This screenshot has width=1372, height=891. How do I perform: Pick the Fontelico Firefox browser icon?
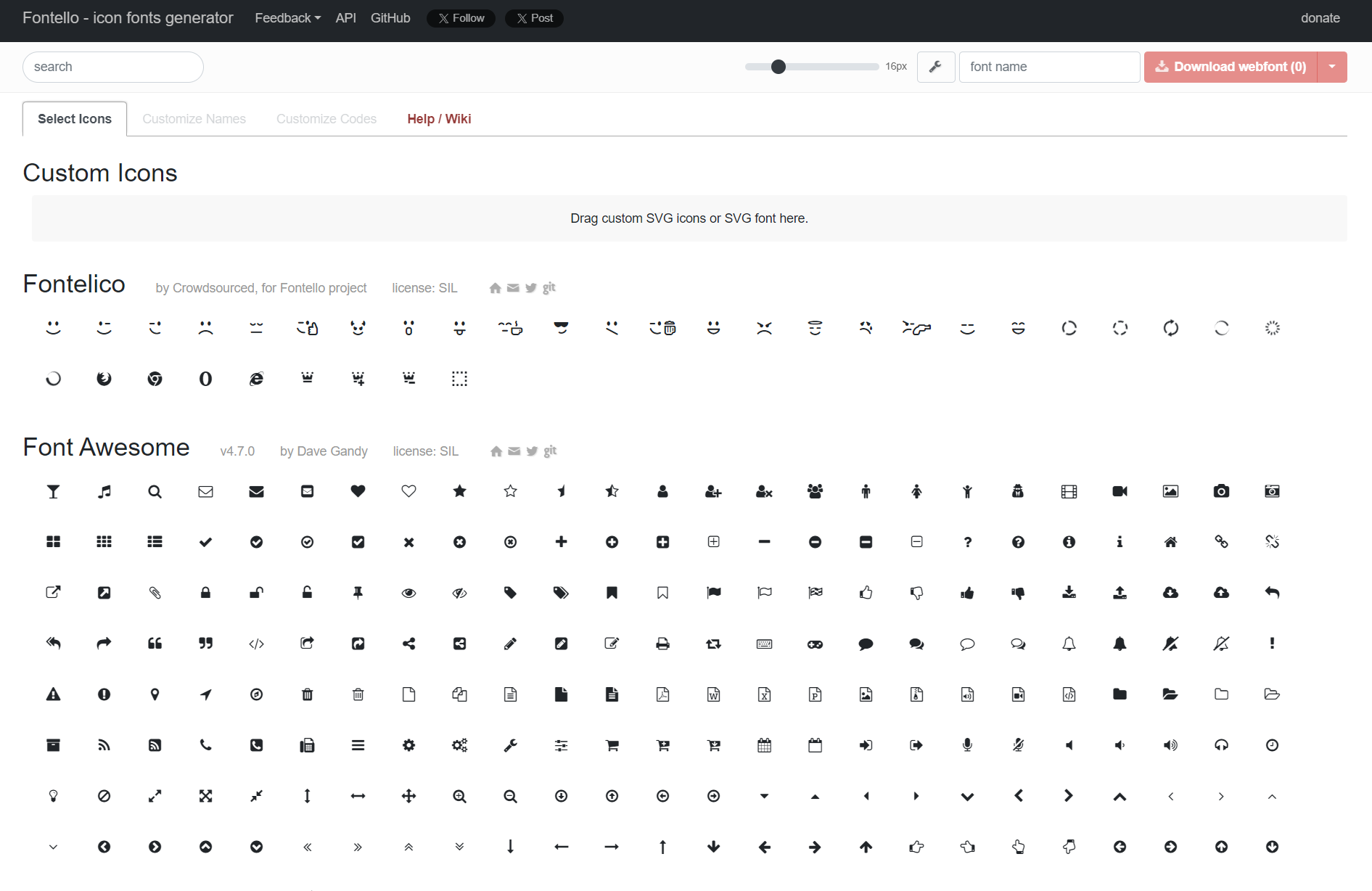point(104,379)
